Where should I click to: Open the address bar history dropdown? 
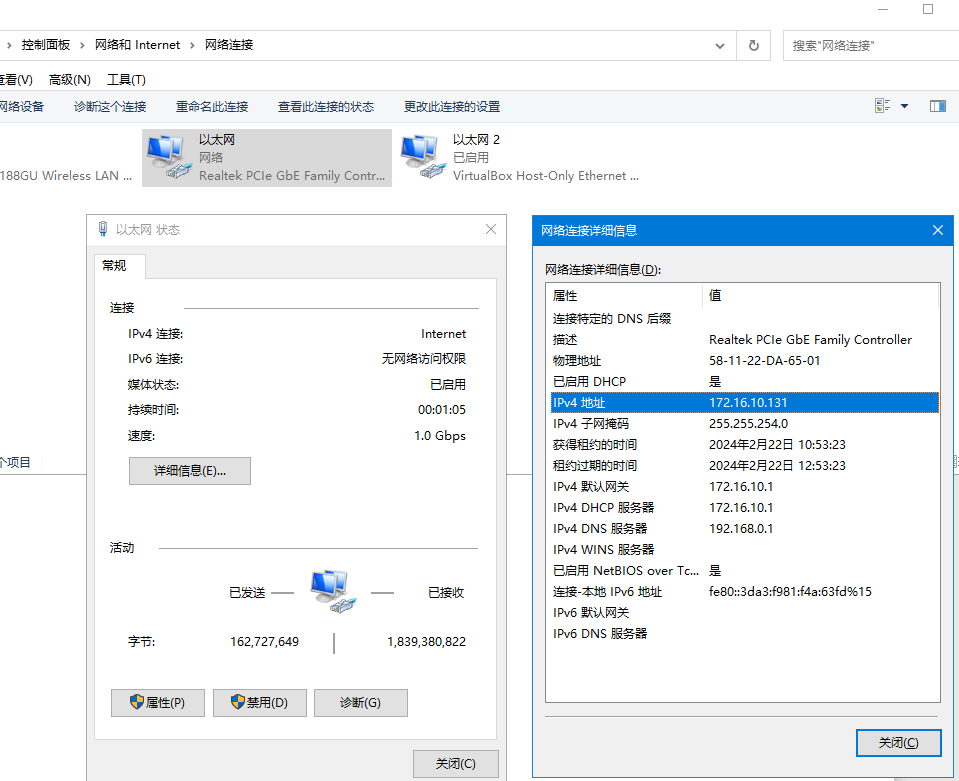tap(720, 45)
